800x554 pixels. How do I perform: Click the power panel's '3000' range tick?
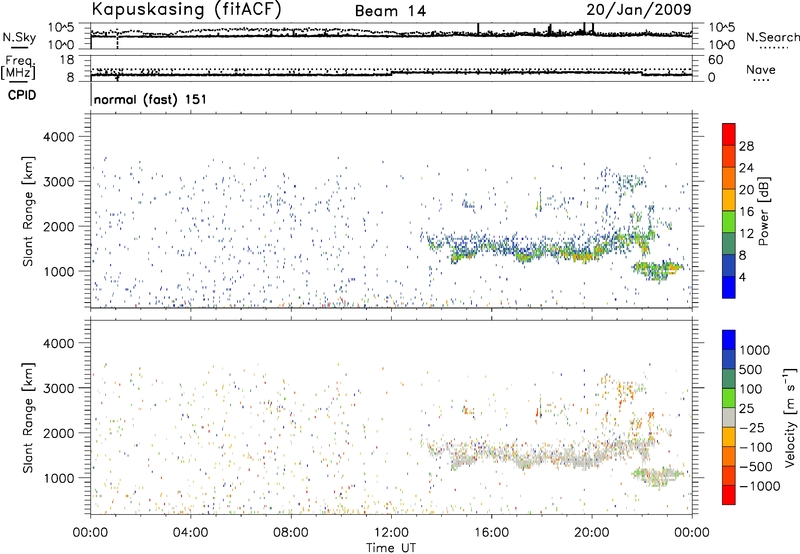point(58,182)
